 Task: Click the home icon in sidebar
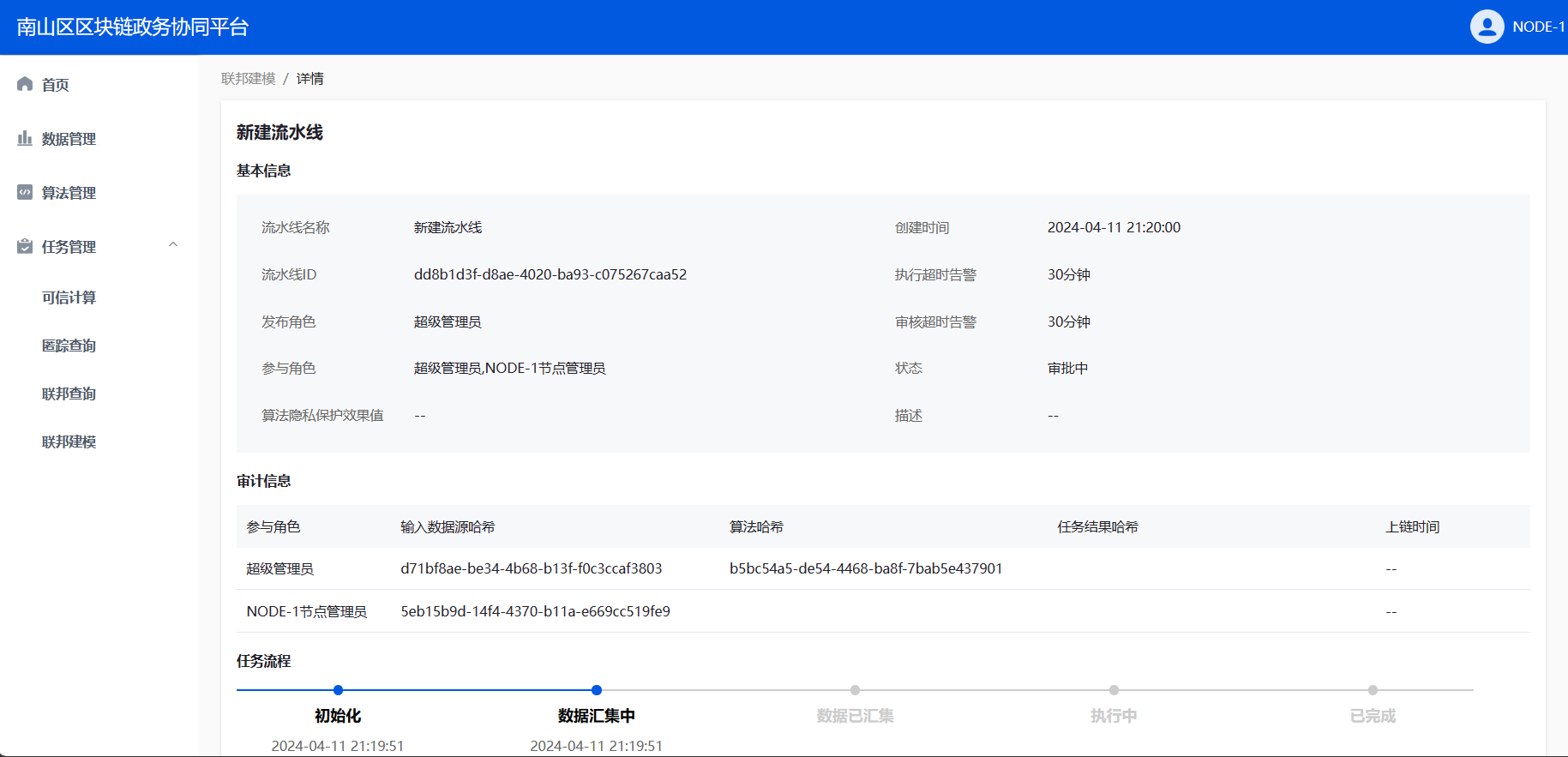[x=25, y=84]
